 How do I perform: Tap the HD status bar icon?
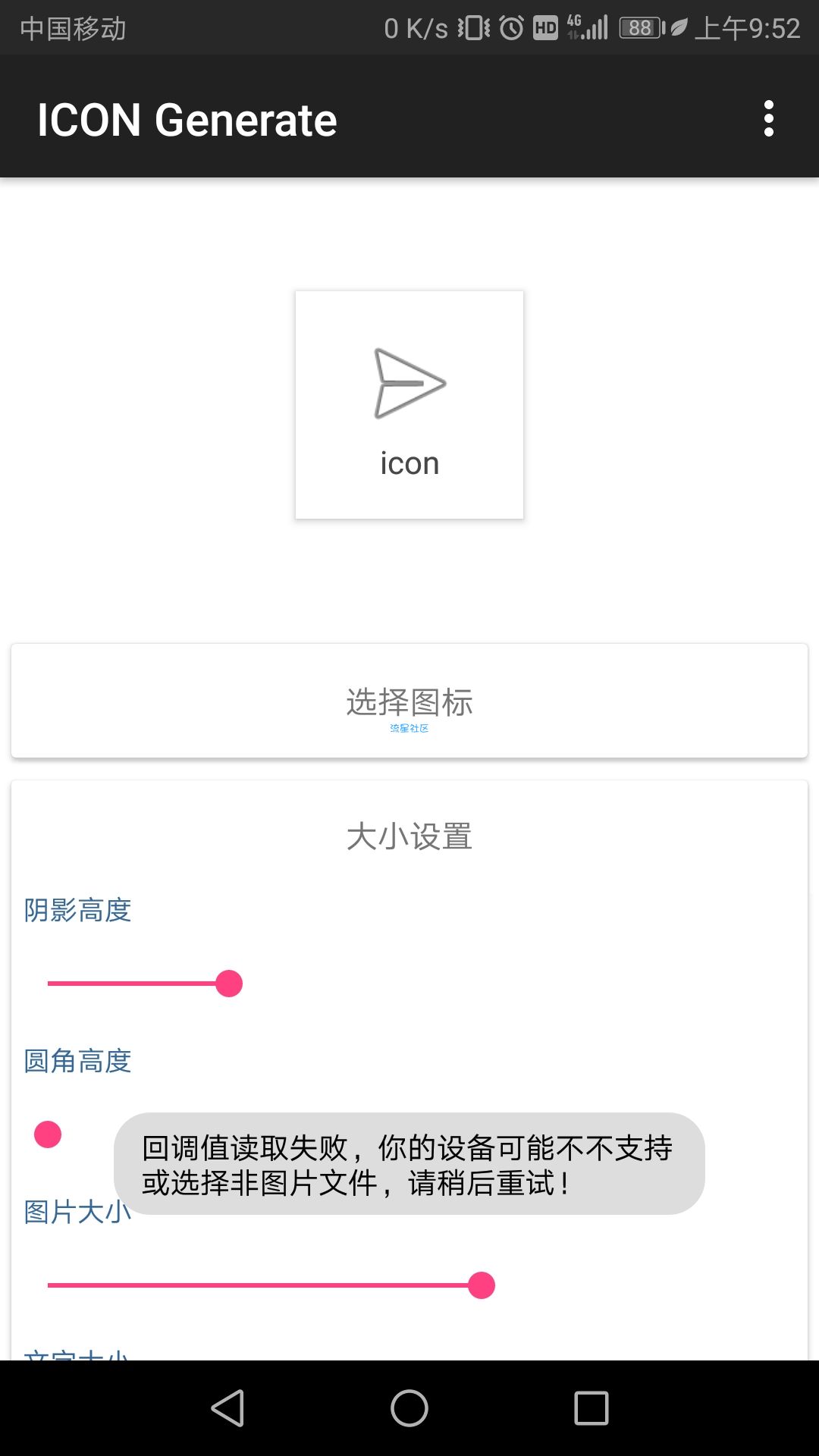(x=545, y=28)
